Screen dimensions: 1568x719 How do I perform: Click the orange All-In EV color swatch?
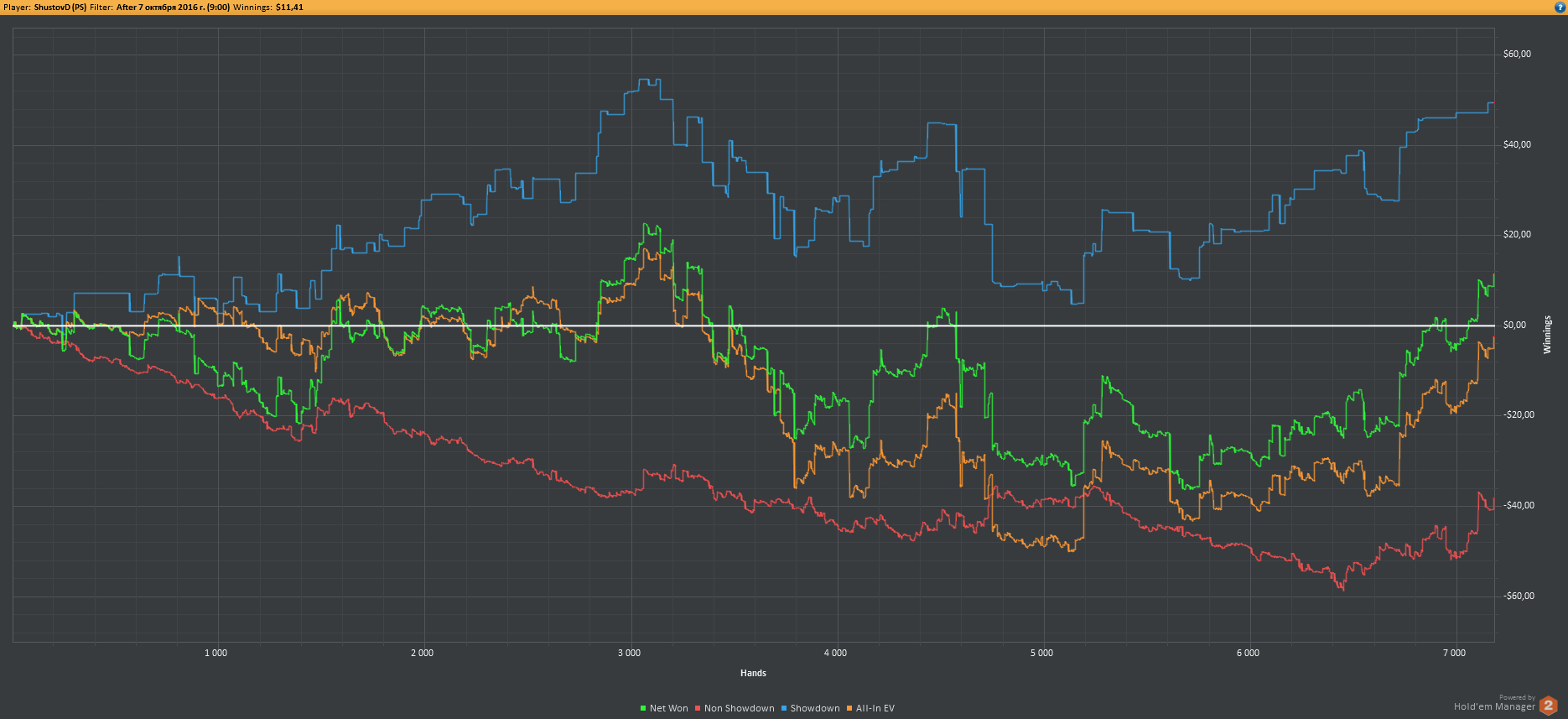[849, 709]
